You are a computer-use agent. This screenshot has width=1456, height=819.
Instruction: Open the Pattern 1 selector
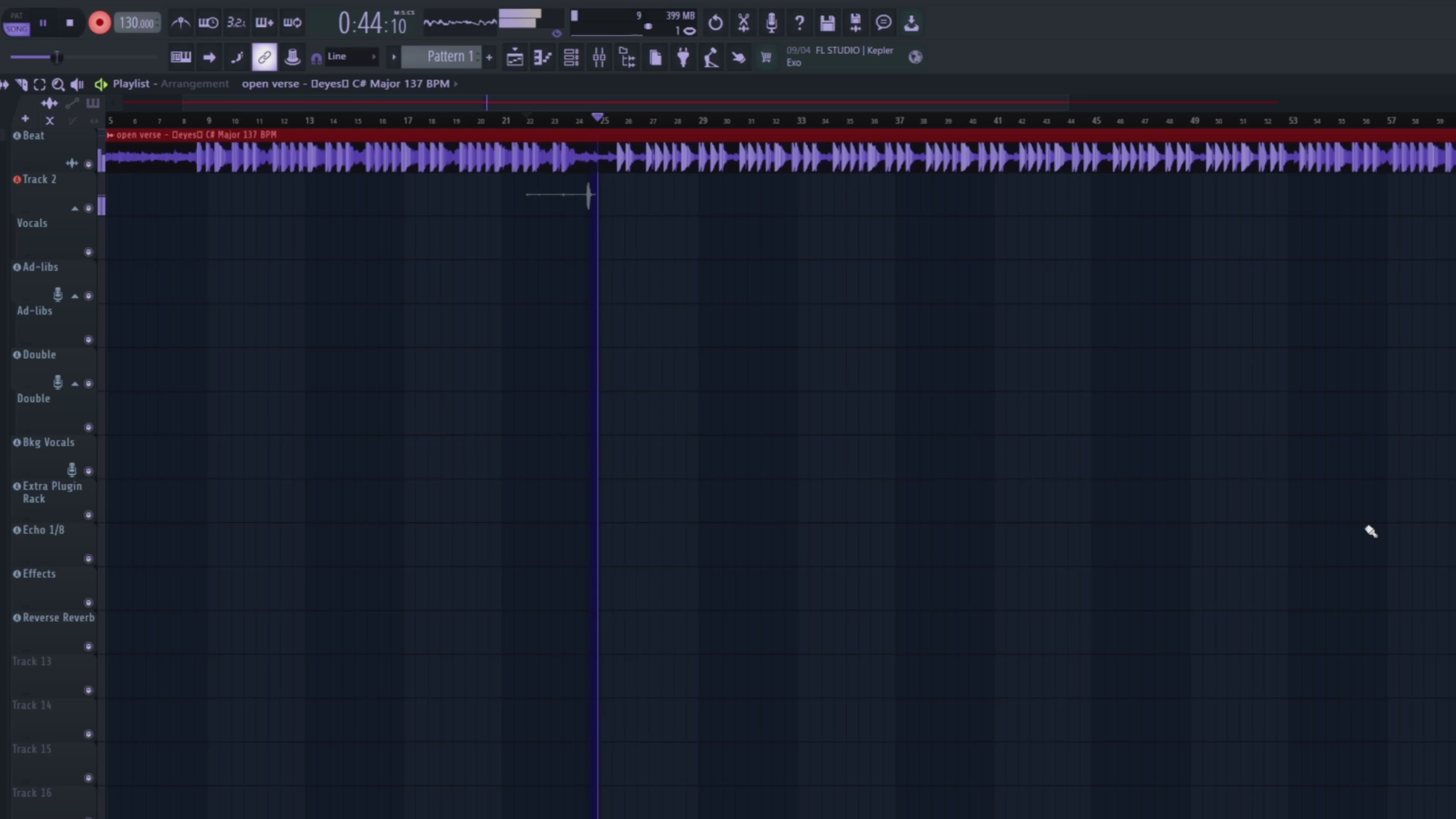coord(441,56)
